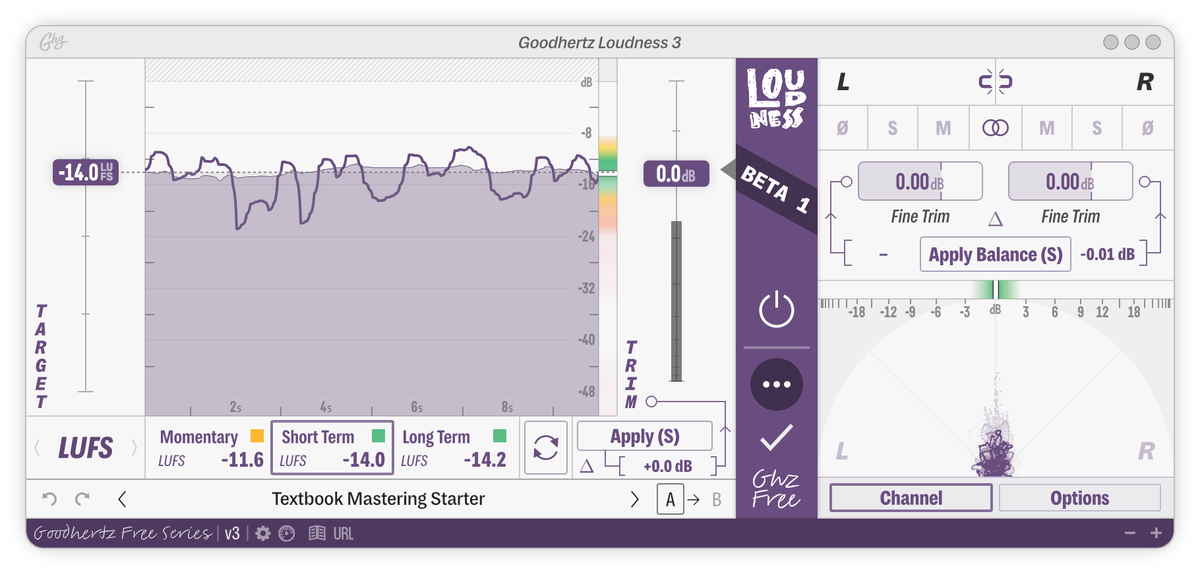Click the Momentary -11.6 reading
This screenshot has height=574, width=1200.
tap(242, 460)
